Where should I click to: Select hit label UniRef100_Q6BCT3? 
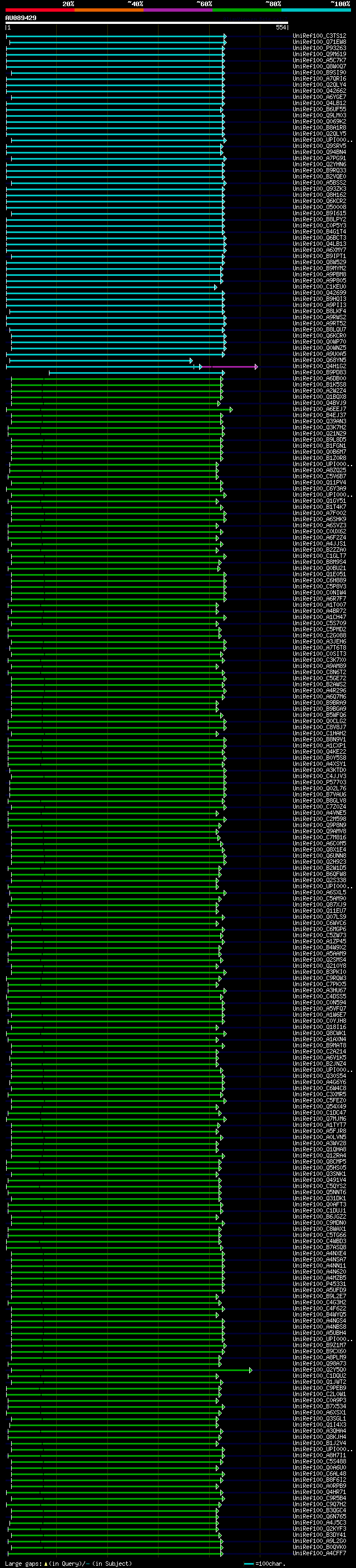[x=319, y=238]
